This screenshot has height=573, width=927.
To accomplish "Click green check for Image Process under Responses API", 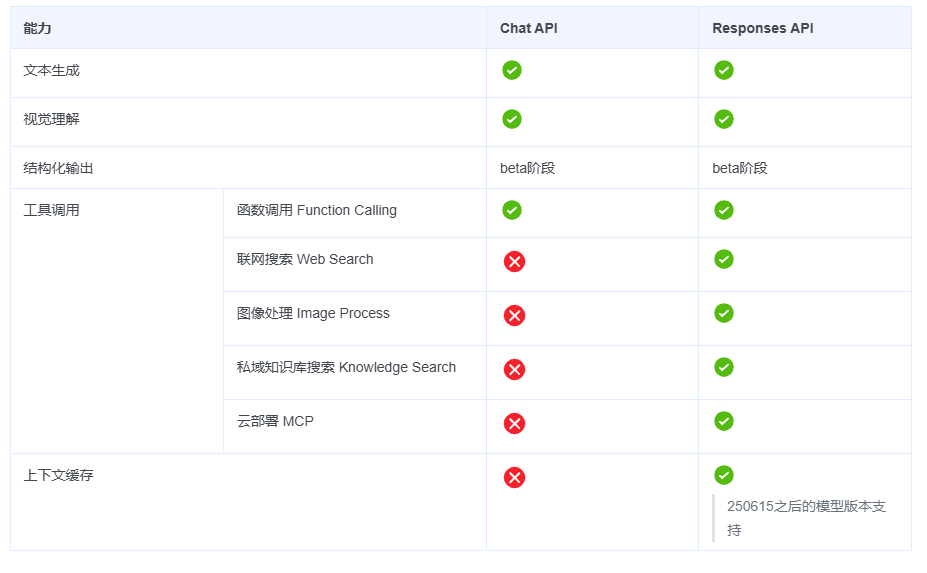I will tap(724, 313).
